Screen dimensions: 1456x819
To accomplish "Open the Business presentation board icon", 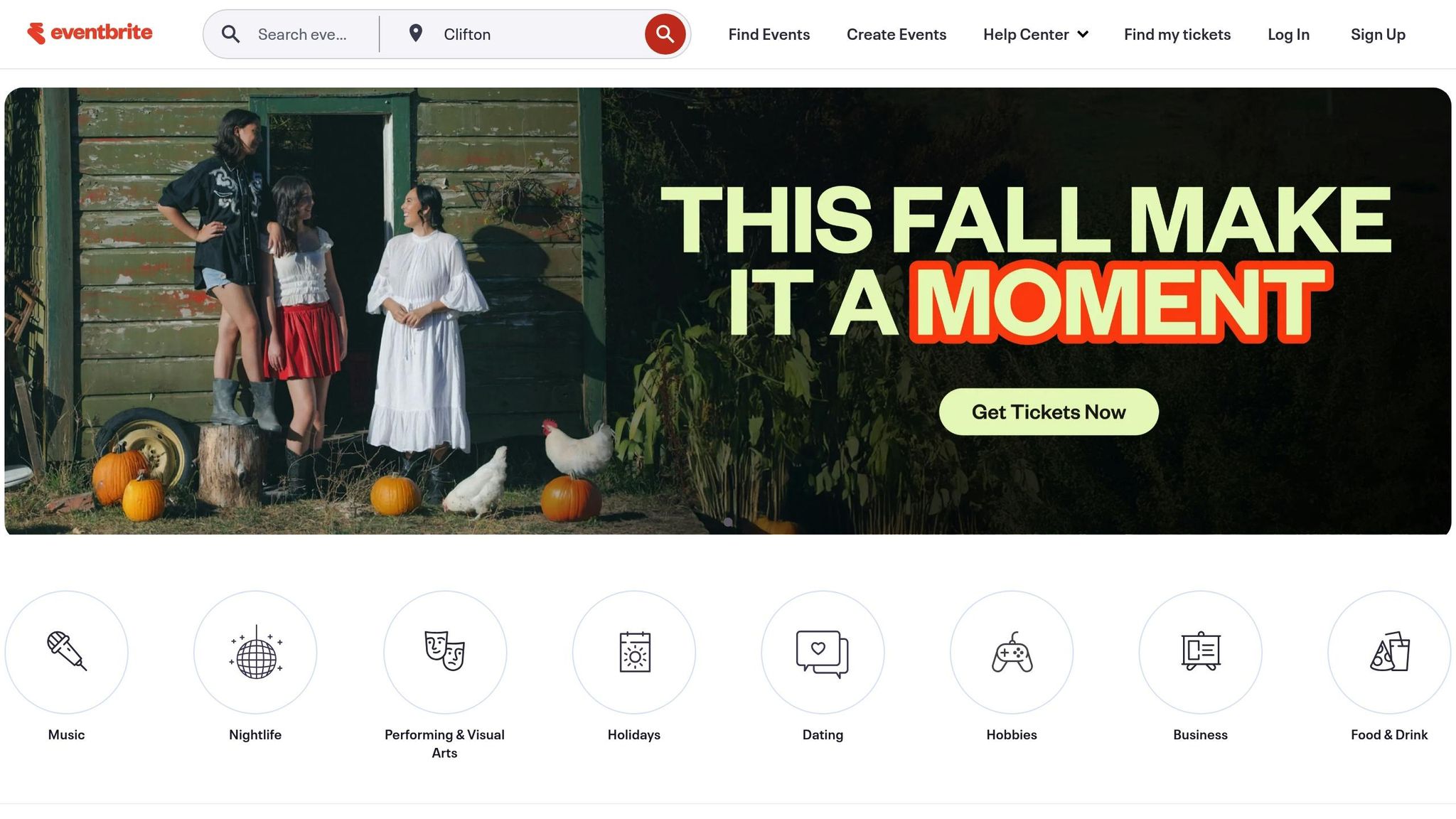I will [1201, 652].
